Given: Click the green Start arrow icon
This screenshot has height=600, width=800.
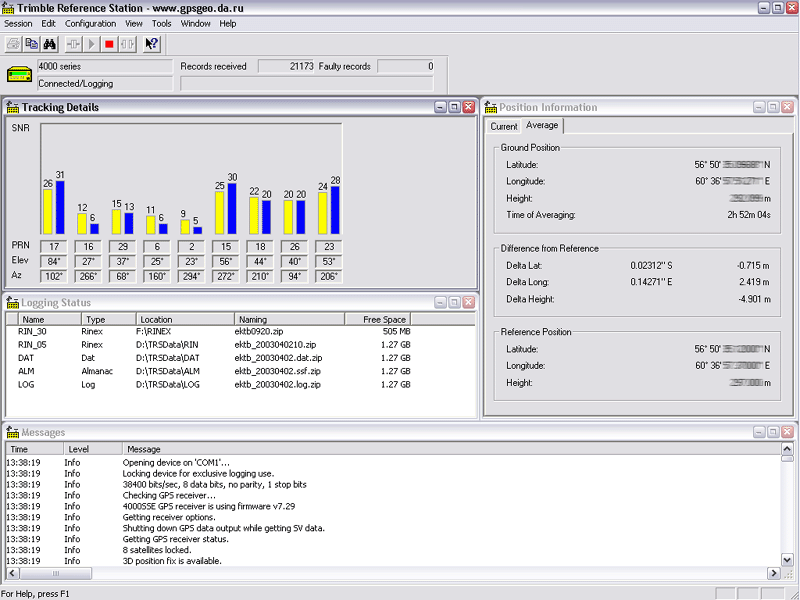Looking at the screenshot, I should point(92,44).
